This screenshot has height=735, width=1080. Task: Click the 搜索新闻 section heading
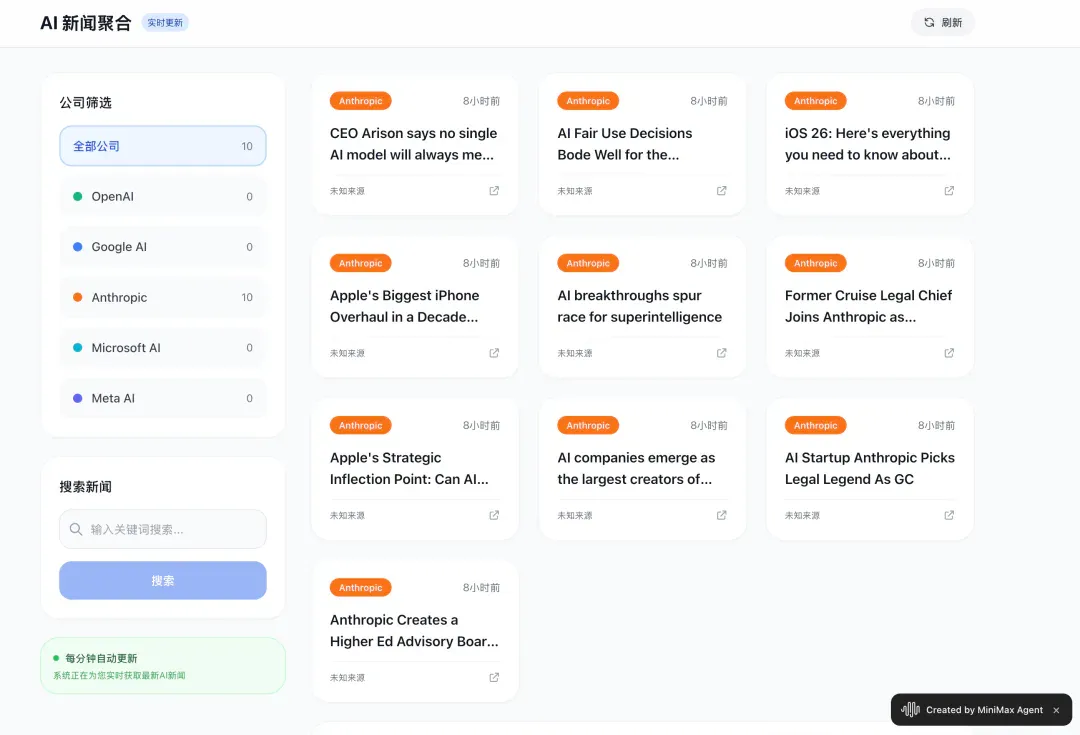[85, 487]
